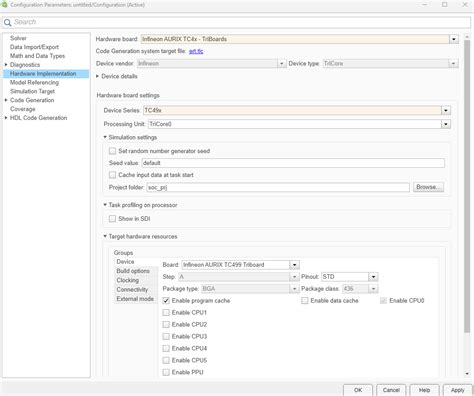This screenshot has height=396, width=474.
Task: Open the Solver pane
Action: [x=18, y=38]
